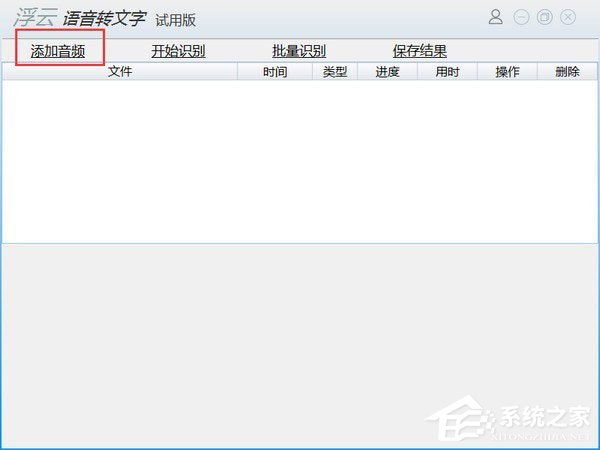Minimize the 语音转文字 window
The height and width of the screenshot is (450, 600).
[x=521, y=17]
